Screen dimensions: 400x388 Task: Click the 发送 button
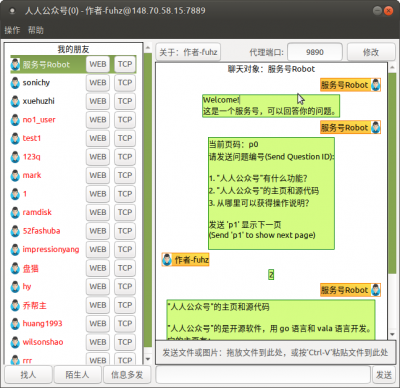[x=384, y=375]
